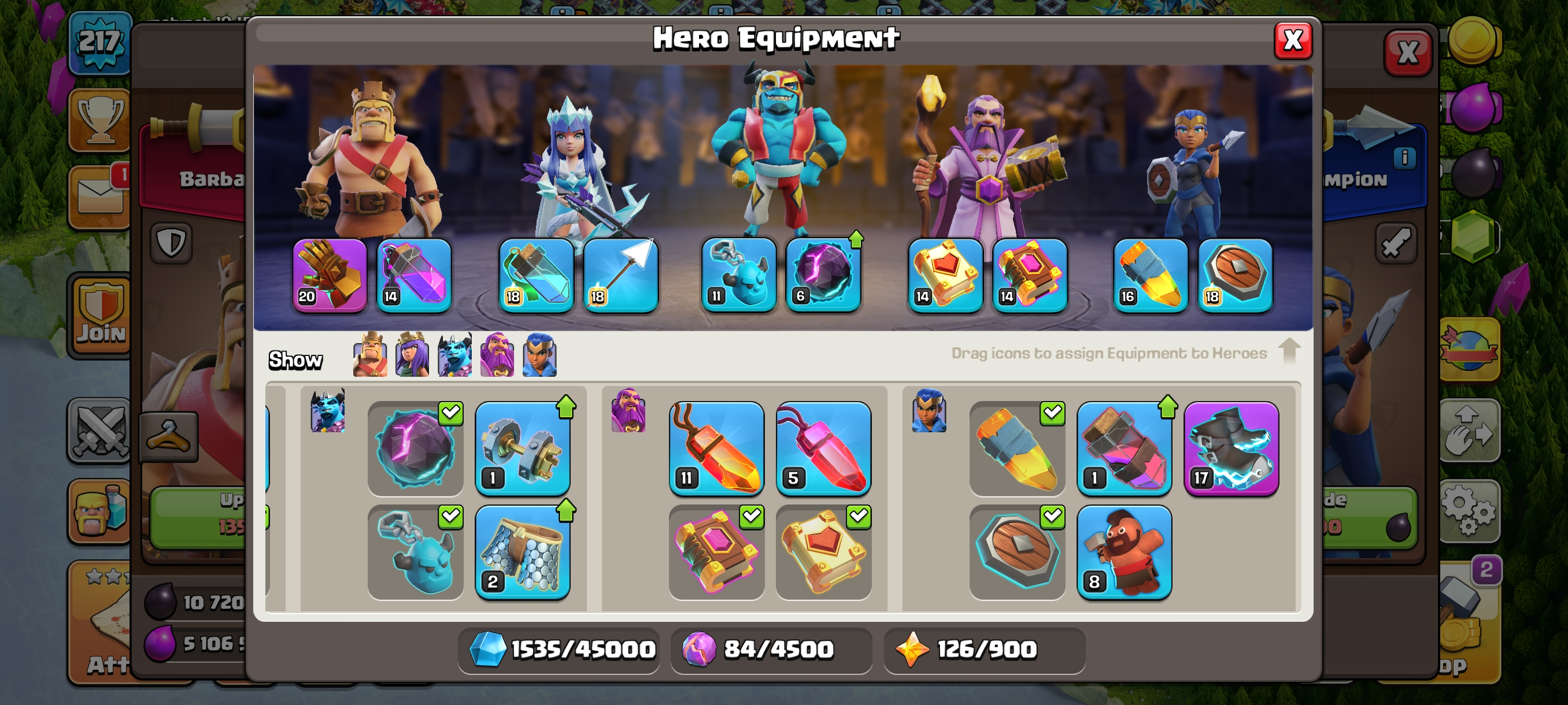Open the hero skins hanger button
The width and height of the screenshot is (1568, 705).
(169, 436)
